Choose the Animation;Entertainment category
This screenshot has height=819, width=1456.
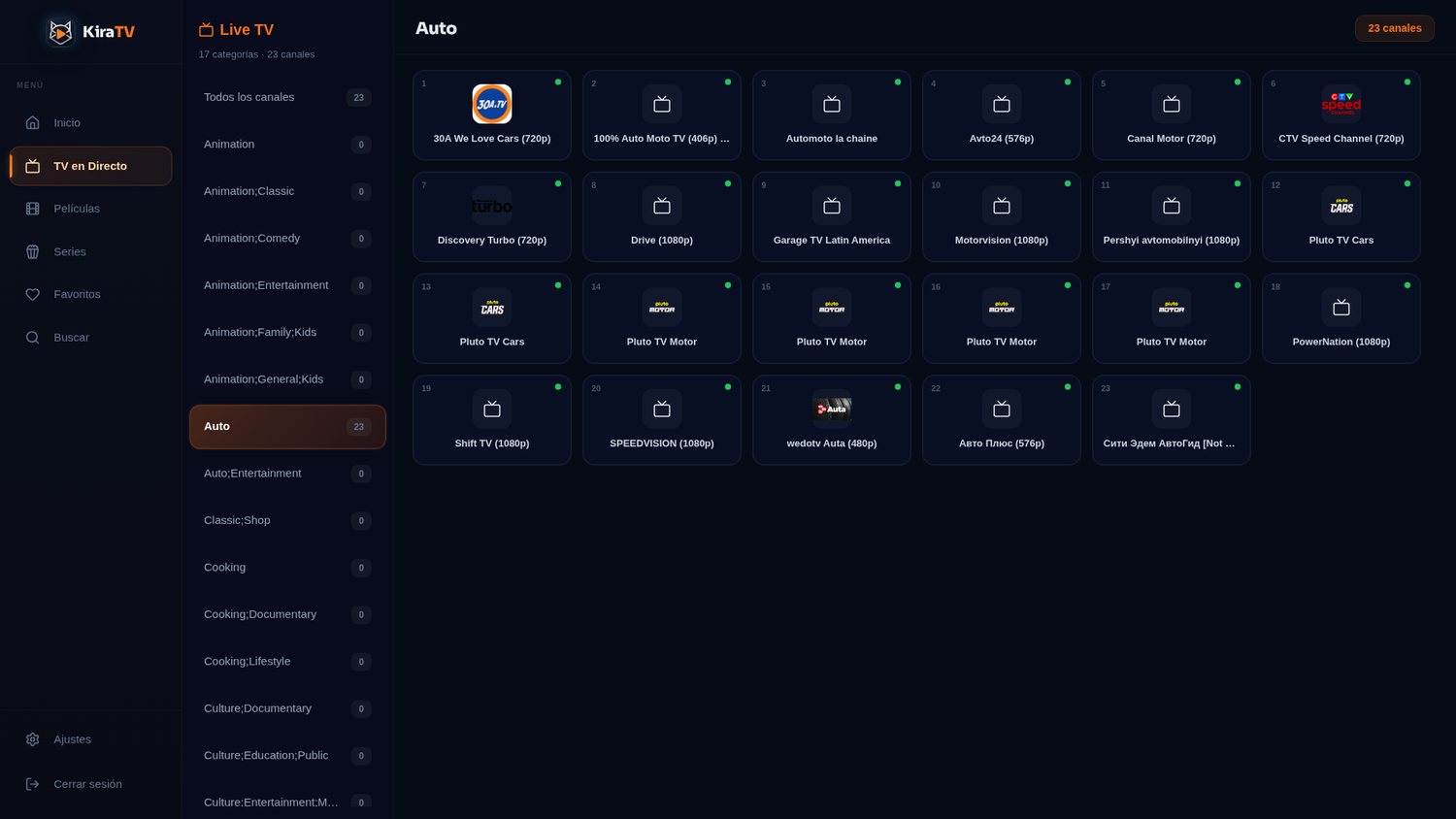click(287, 285)
